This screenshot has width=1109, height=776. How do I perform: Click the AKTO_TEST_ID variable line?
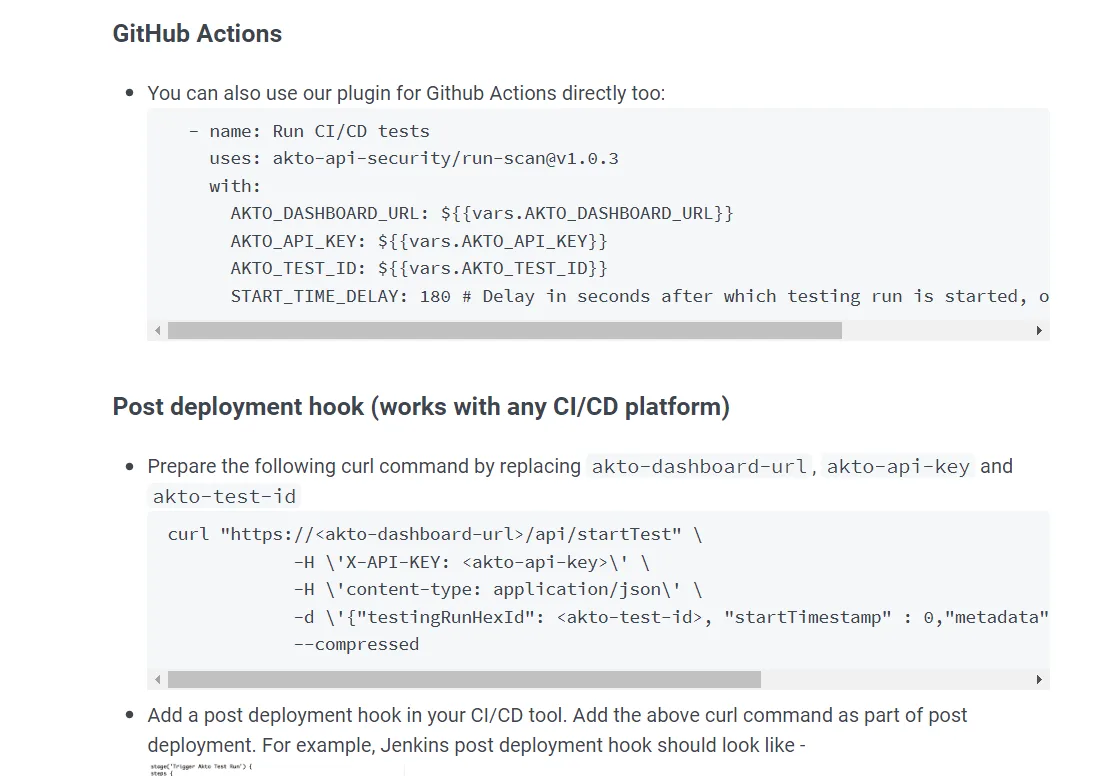pos(419,269)
